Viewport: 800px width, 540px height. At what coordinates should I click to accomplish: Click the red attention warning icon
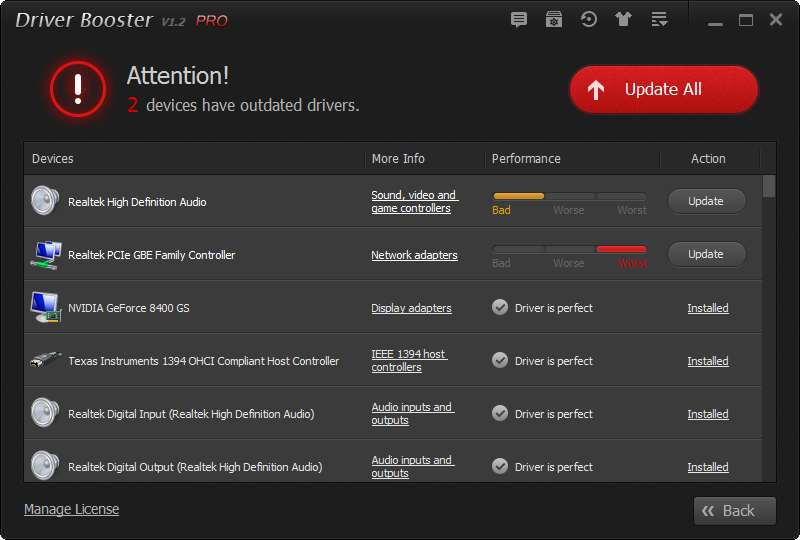tap(77, 89)
